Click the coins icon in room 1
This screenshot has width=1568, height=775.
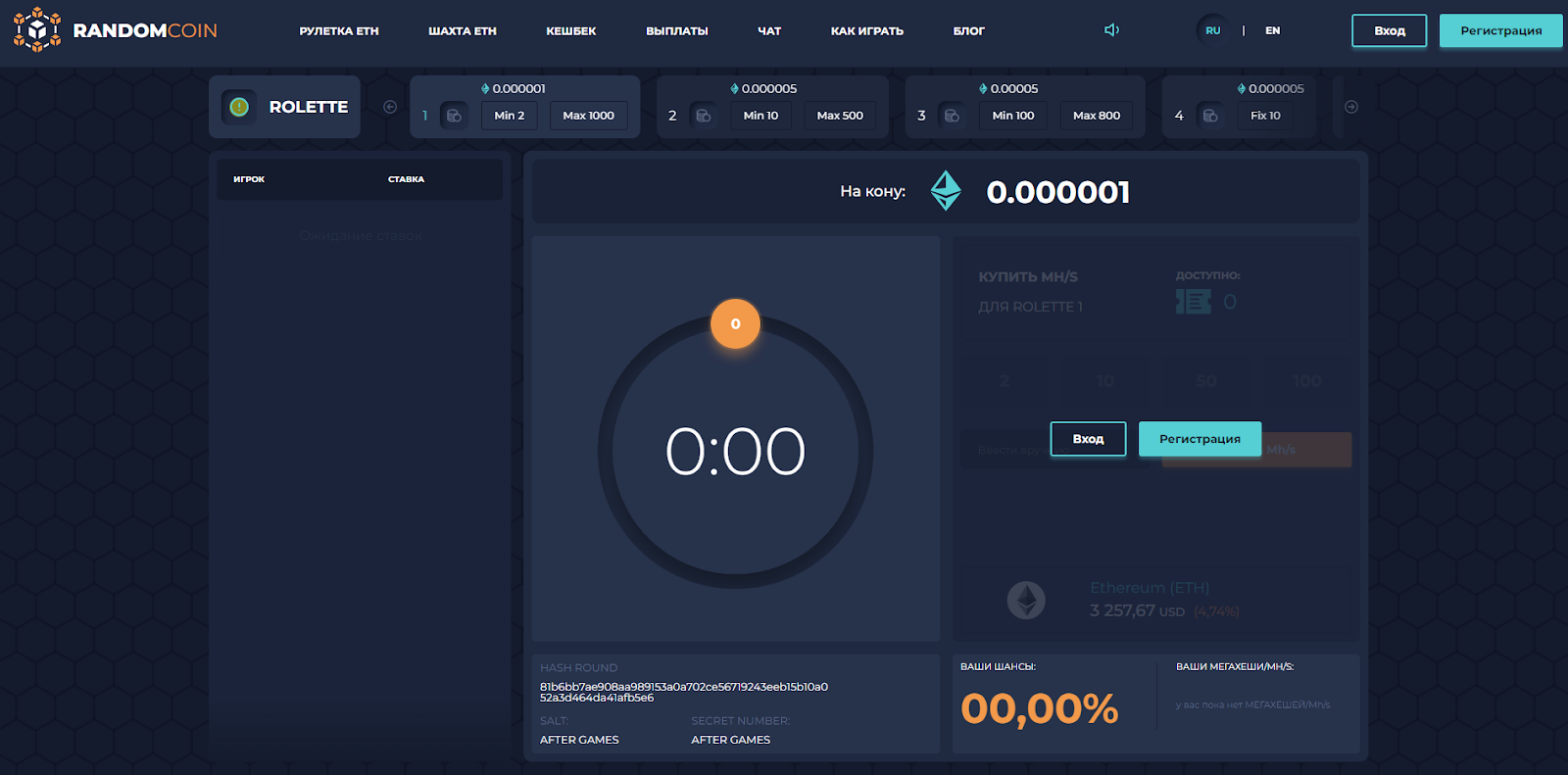pos(454,116)
